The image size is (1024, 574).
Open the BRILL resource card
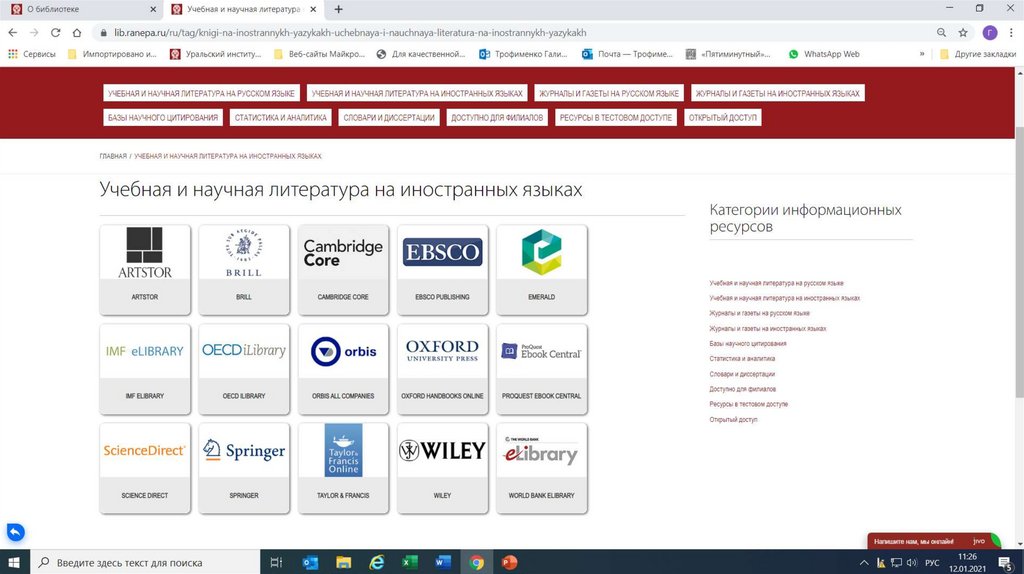244,270
